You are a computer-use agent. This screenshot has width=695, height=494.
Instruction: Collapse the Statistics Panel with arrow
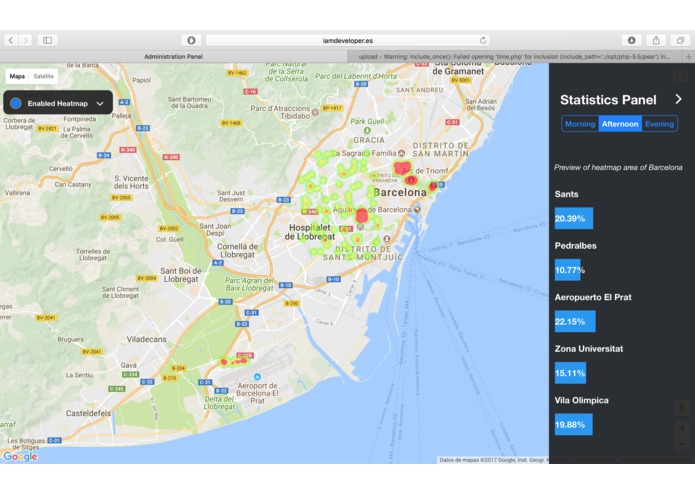[x=678, y=99]
